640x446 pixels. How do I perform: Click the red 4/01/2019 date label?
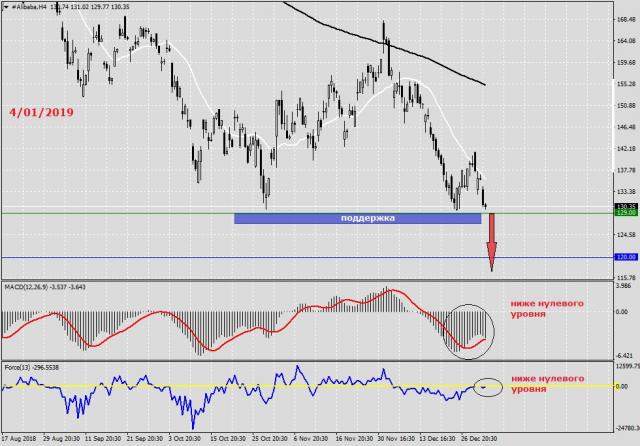pyautogui.click(x=40, y=113)
